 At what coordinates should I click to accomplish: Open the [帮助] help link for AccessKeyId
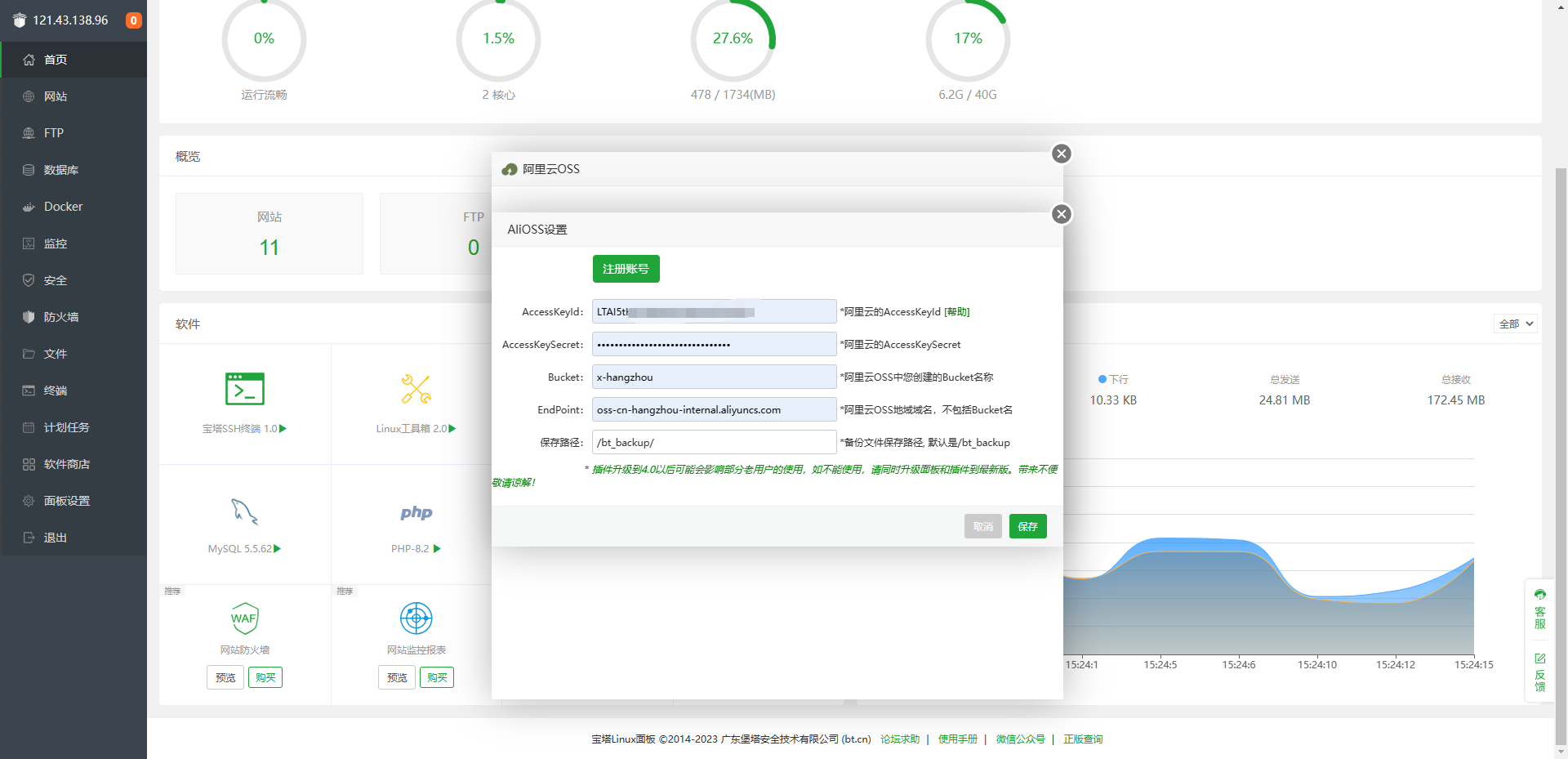[956, 312]
